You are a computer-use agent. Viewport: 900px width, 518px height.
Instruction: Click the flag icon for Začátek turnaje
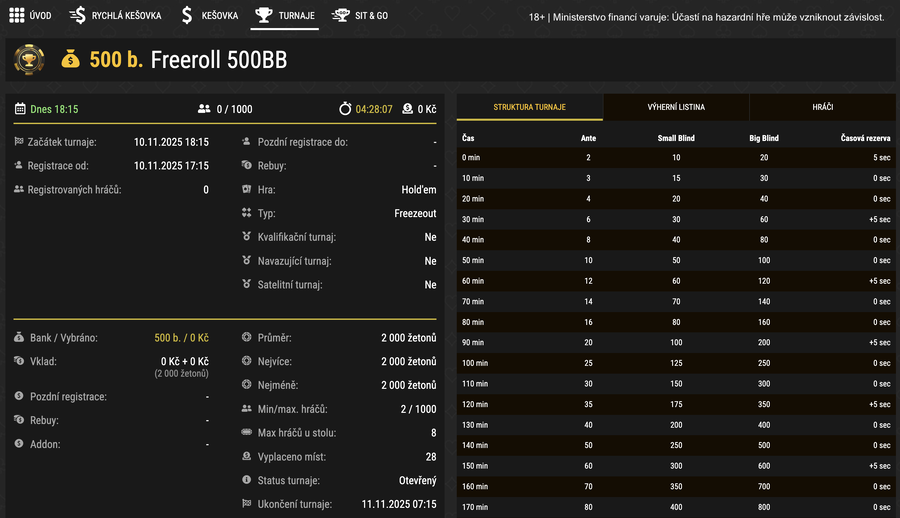click(19, 141)
